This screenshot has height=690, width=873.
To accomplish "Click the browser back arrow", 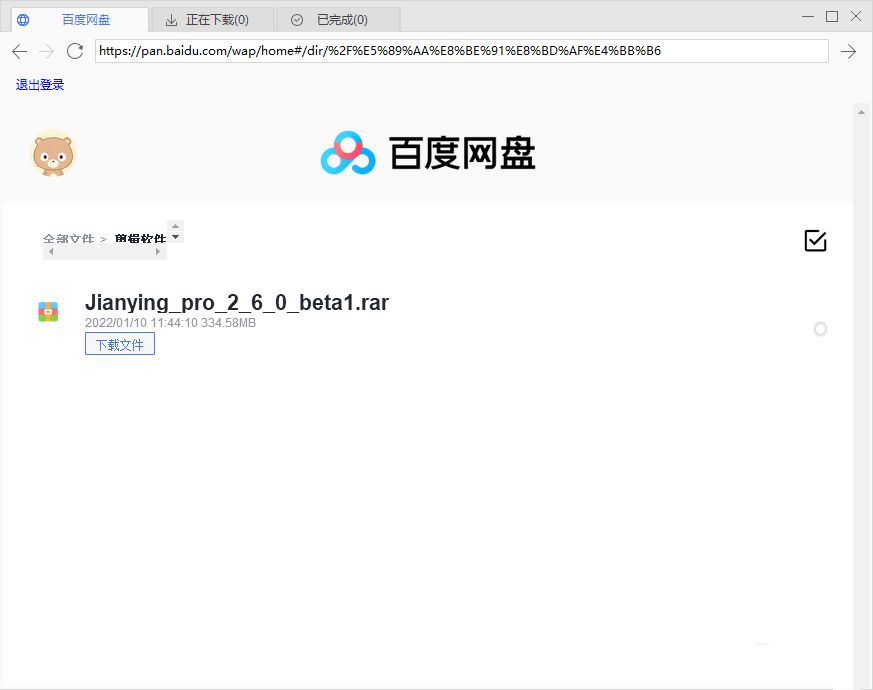I will coord(19,52).
